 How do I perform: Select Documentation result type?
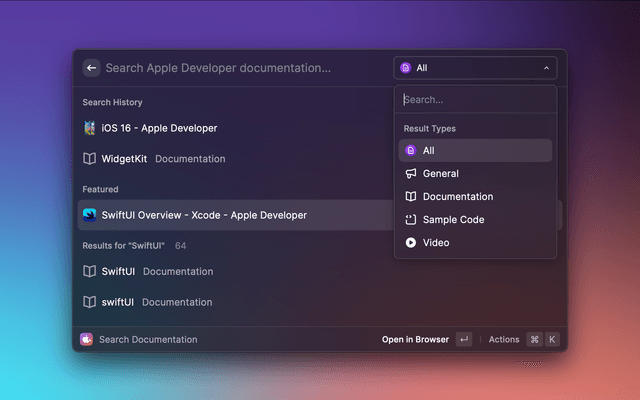pyautogui.click(x=457, y=197)
